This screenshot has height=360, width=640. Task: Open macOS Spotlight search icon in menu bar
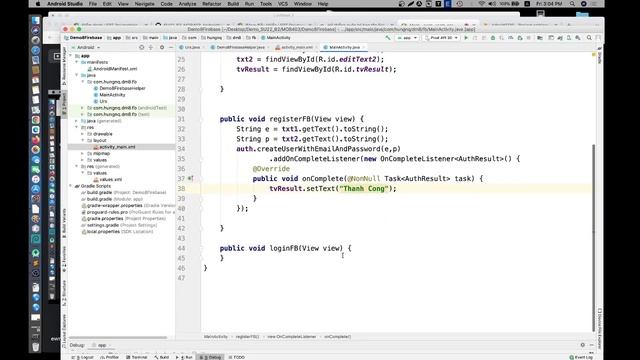point(572,4)
